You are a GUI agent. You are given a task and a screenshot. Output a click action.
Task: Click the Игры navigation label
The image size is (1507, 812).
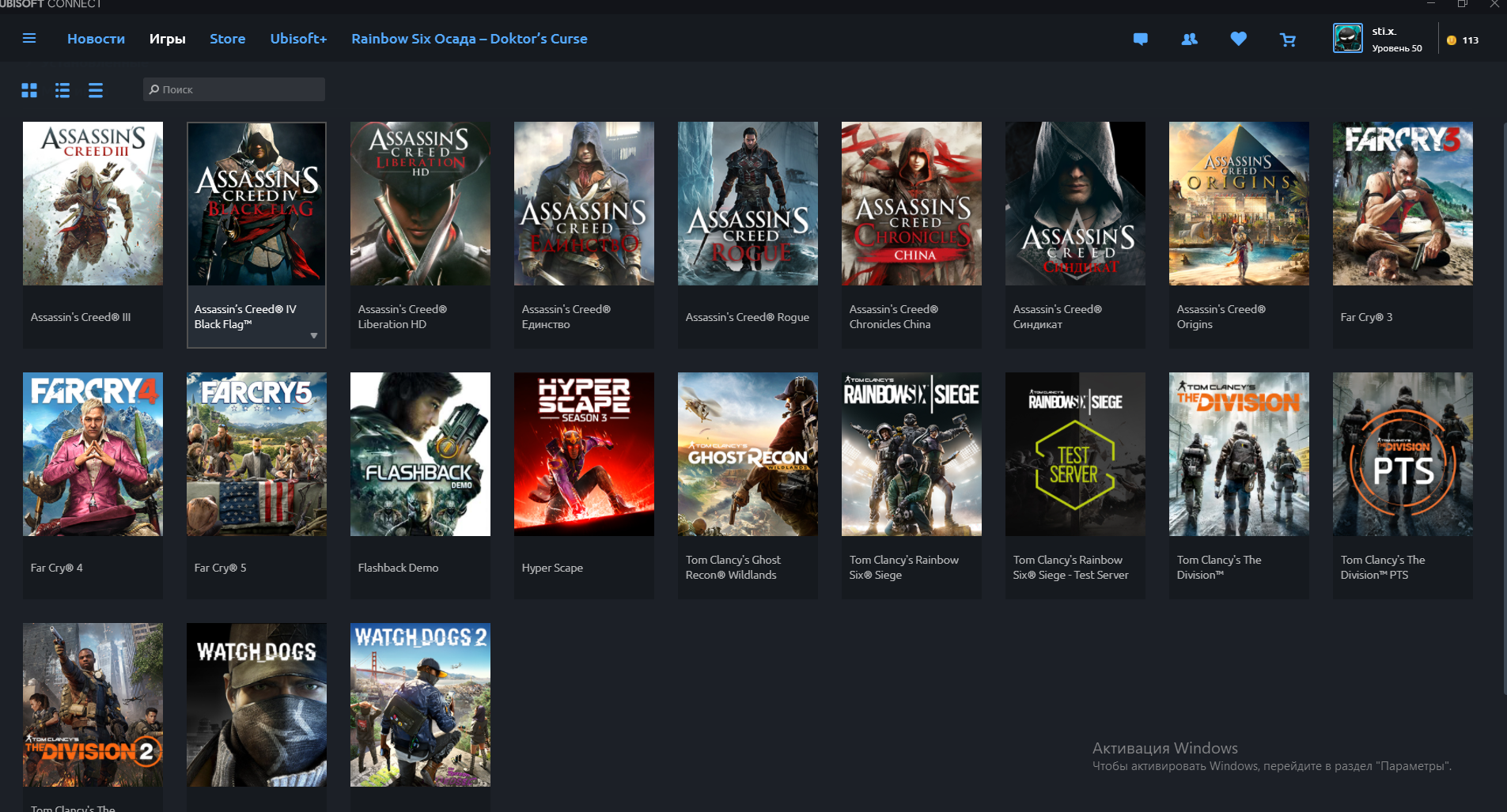(167, 38)
